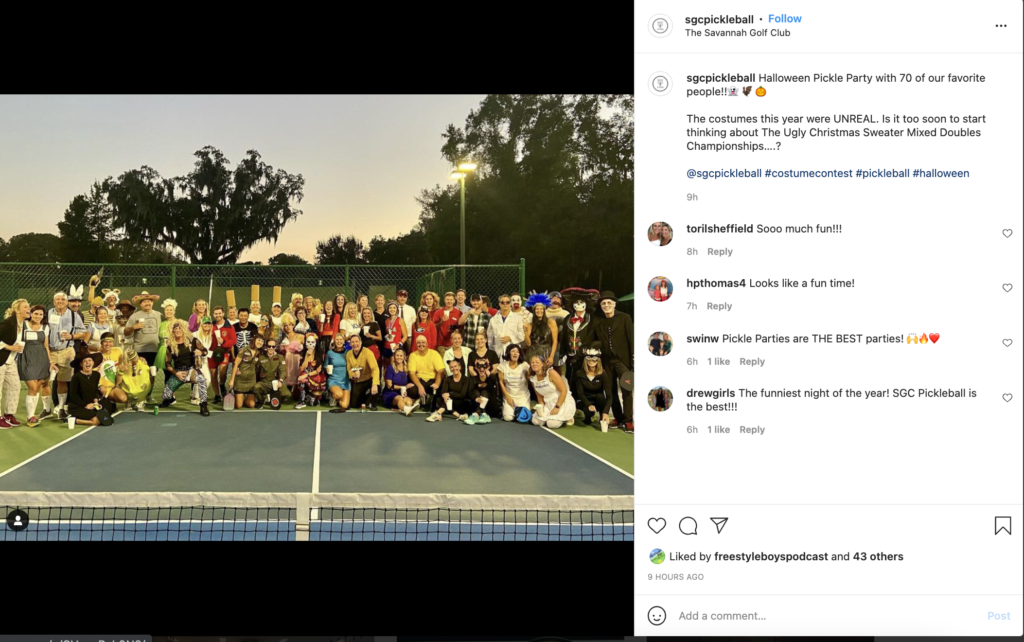Like swinw's comment heart
The width and height of the screenshot is (1024, 642).
point(1007,342)
